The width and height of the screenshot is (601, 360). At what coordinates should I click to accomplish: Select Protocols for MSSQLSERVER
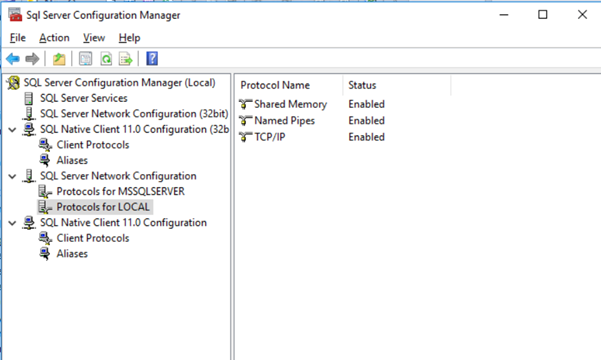click(x=120, y=191)
